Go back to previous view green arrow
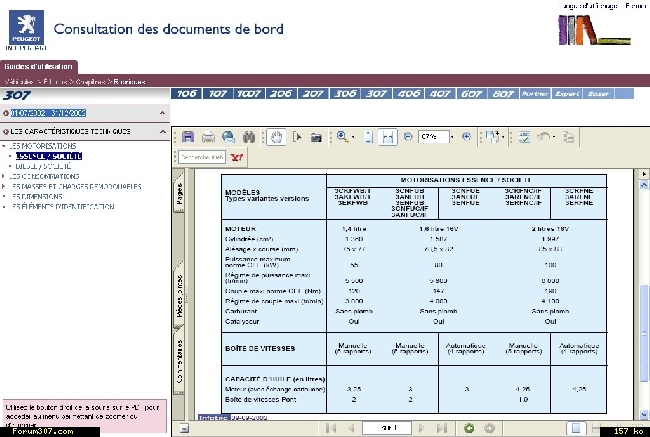The height and width of the screenshot is (437, 650). [x=469, y=428]
